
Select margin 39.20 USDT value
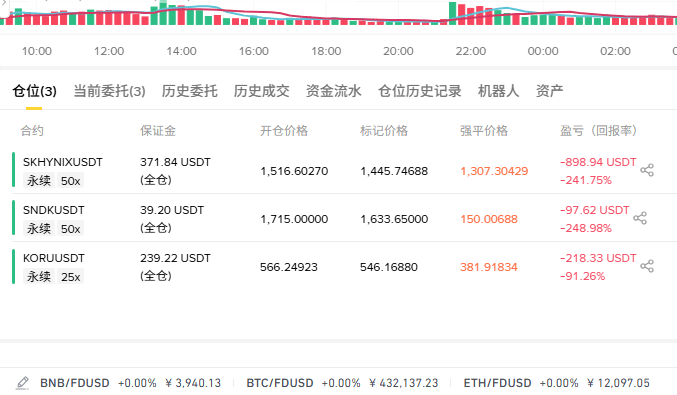point(172,210)
